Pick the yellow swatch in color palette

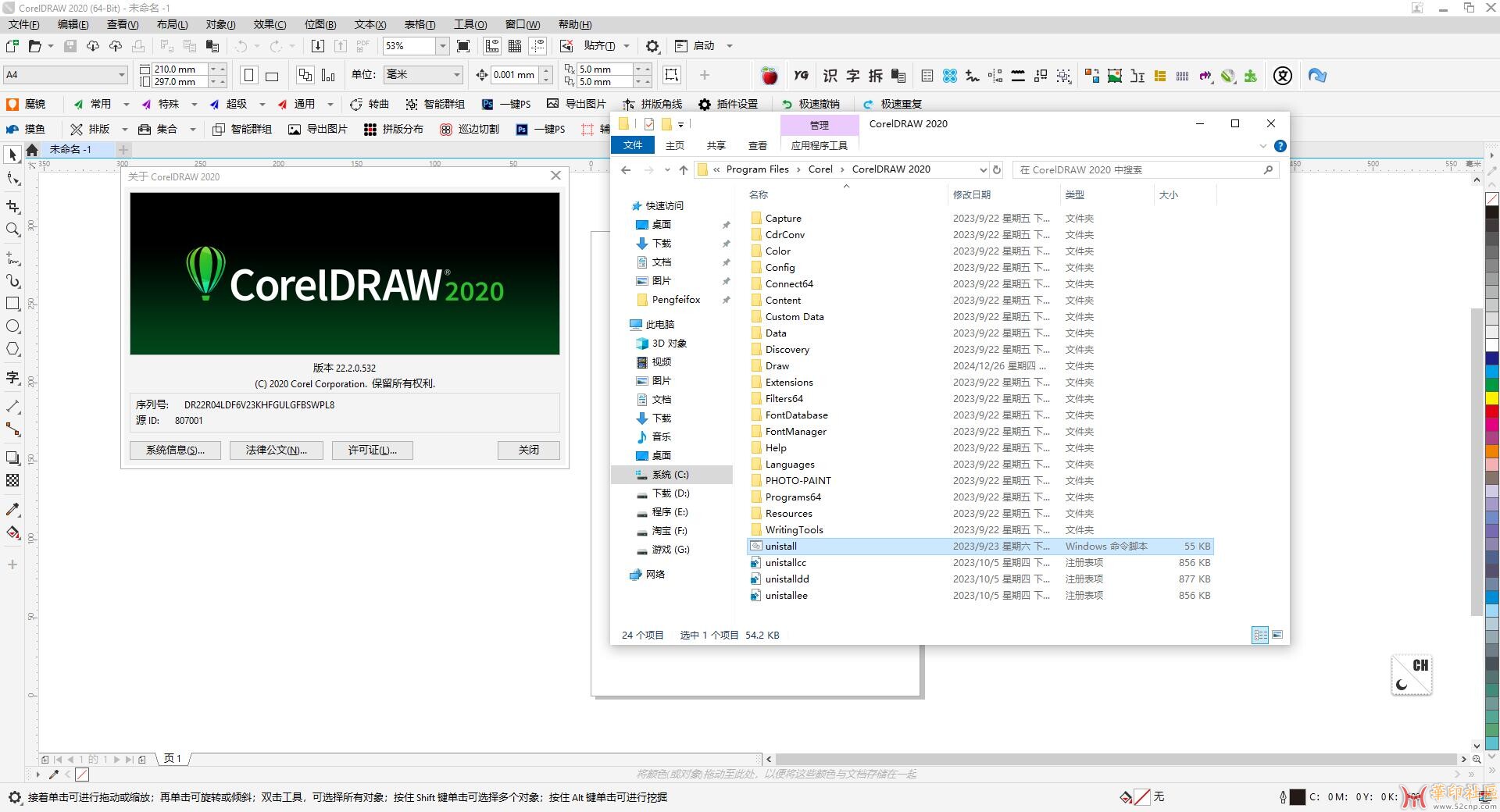[x=1491, y=398]
